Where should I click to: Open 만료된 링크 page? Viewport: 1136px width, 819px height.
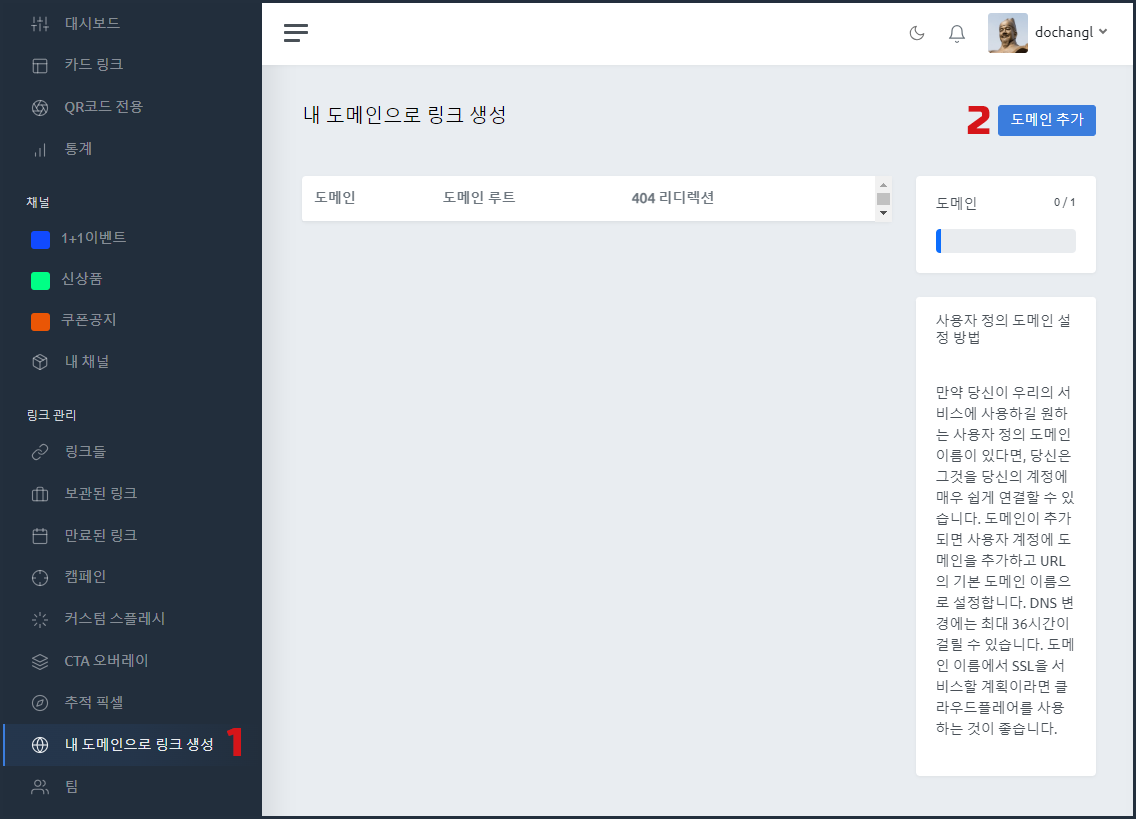[101, 536]
